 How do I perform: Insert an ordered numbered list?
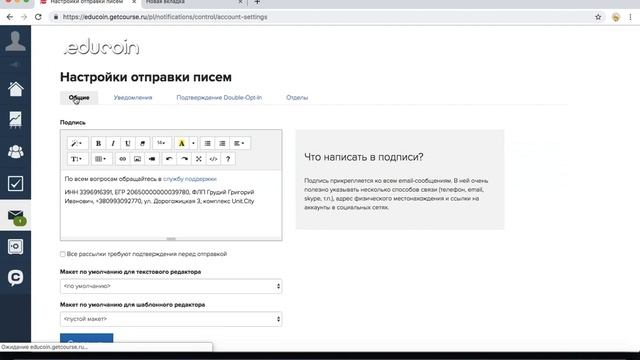coord(222,143)
